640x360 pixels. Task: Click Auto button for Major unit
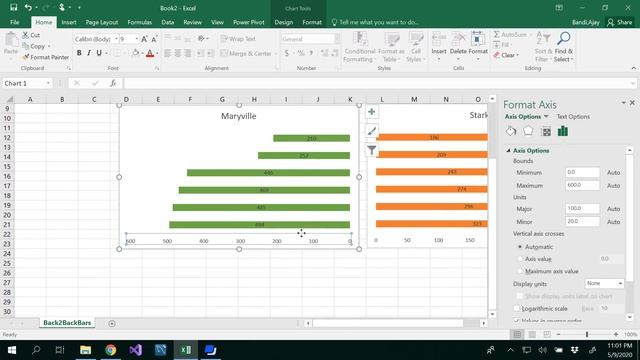613,209
